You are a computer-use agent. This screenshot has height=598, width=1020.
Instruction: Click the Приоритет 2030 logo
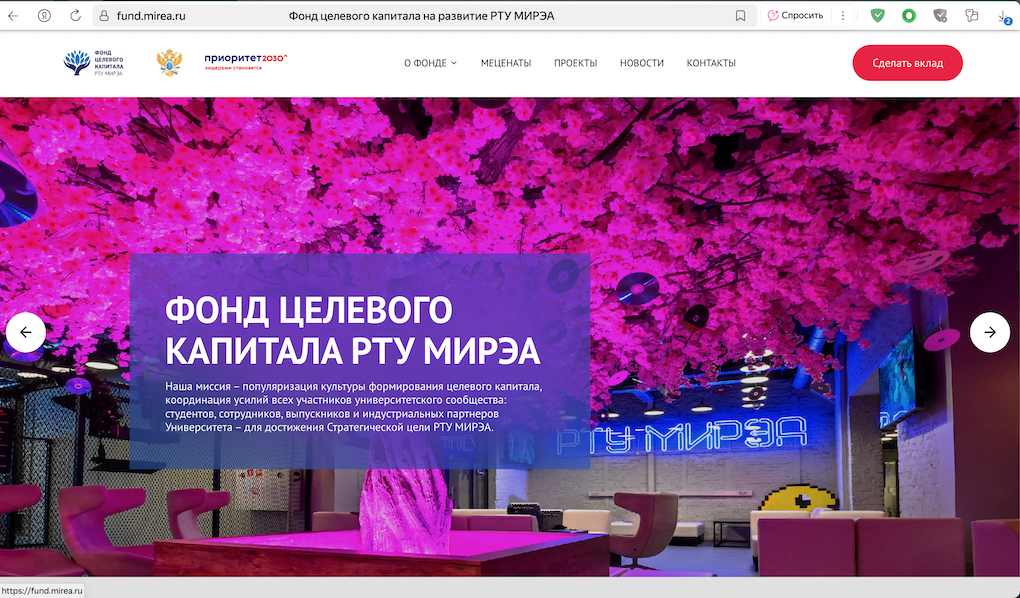pos(245,61)
